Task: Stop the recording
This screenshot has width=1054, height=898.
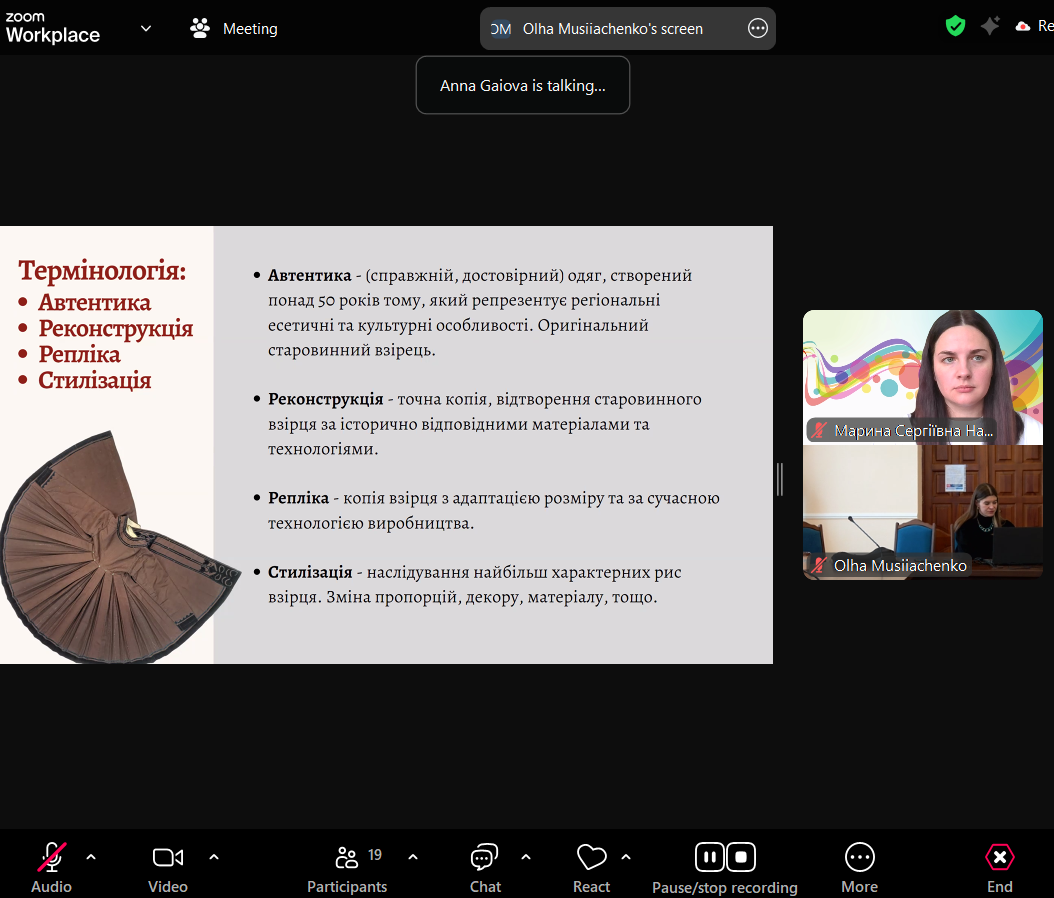Action: pos(741,857)
